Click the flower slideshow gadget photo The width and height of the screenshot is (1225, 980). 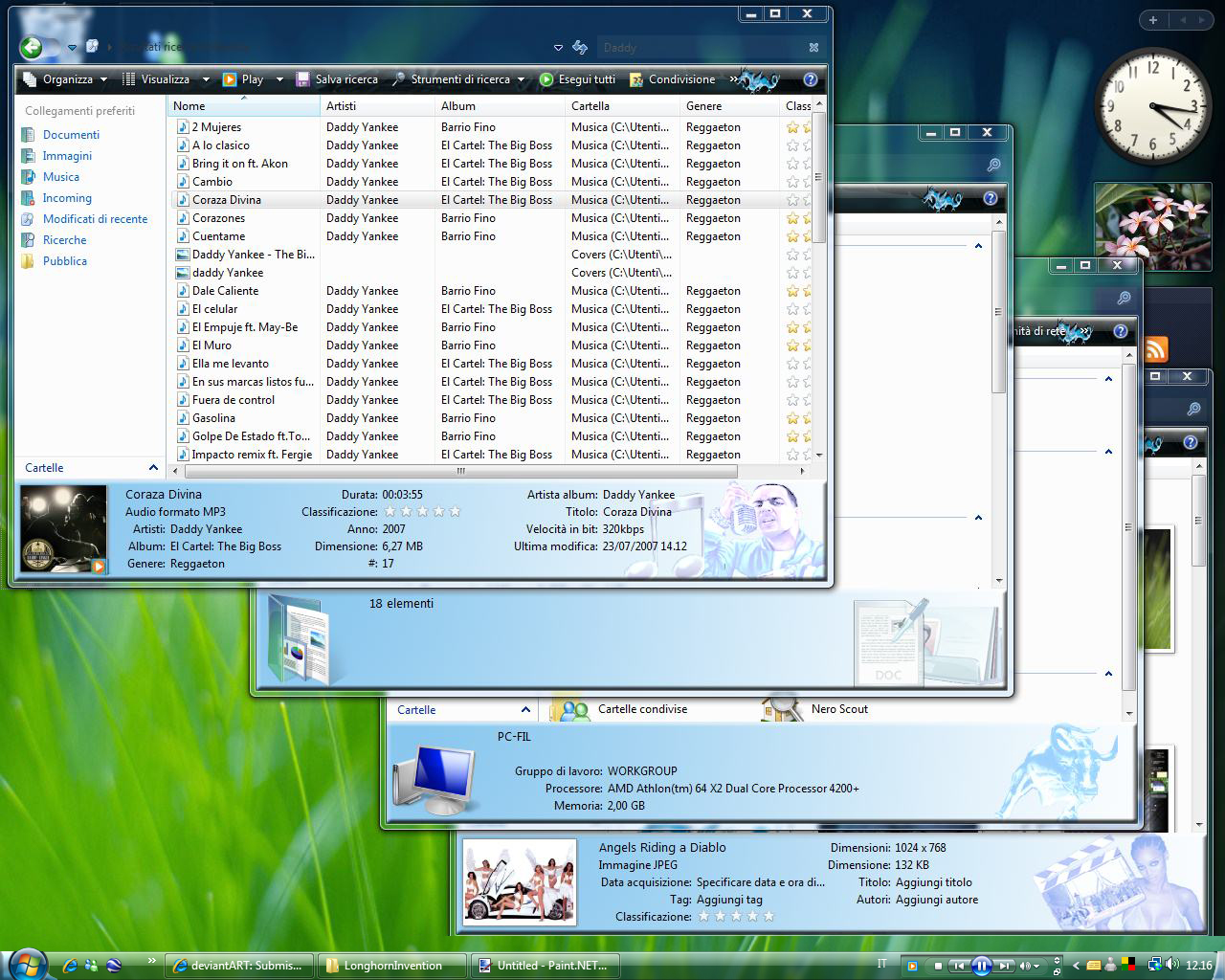(x=1152, y=228)
